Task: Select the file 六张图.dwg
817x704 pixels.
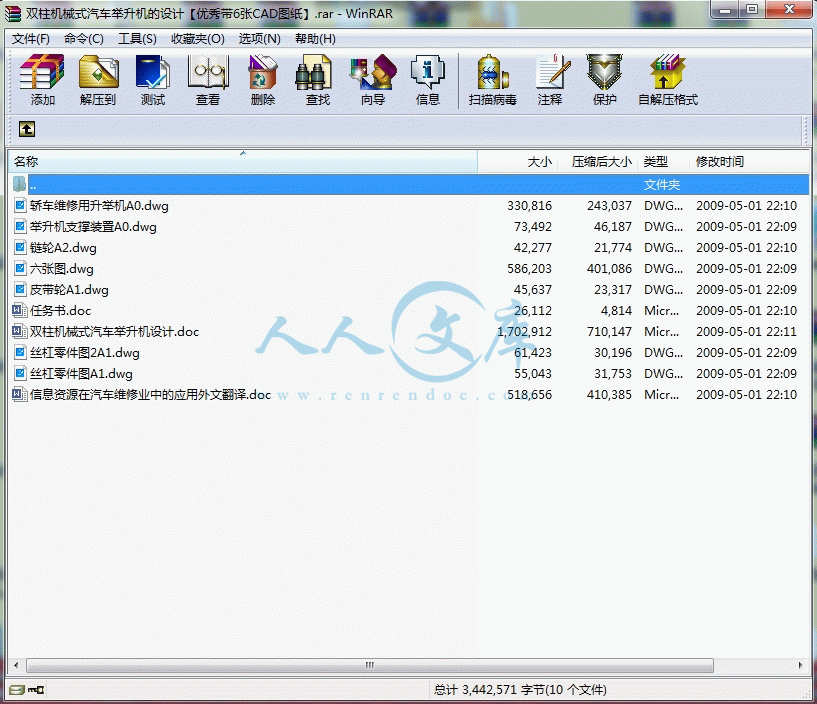Action: 62,269
